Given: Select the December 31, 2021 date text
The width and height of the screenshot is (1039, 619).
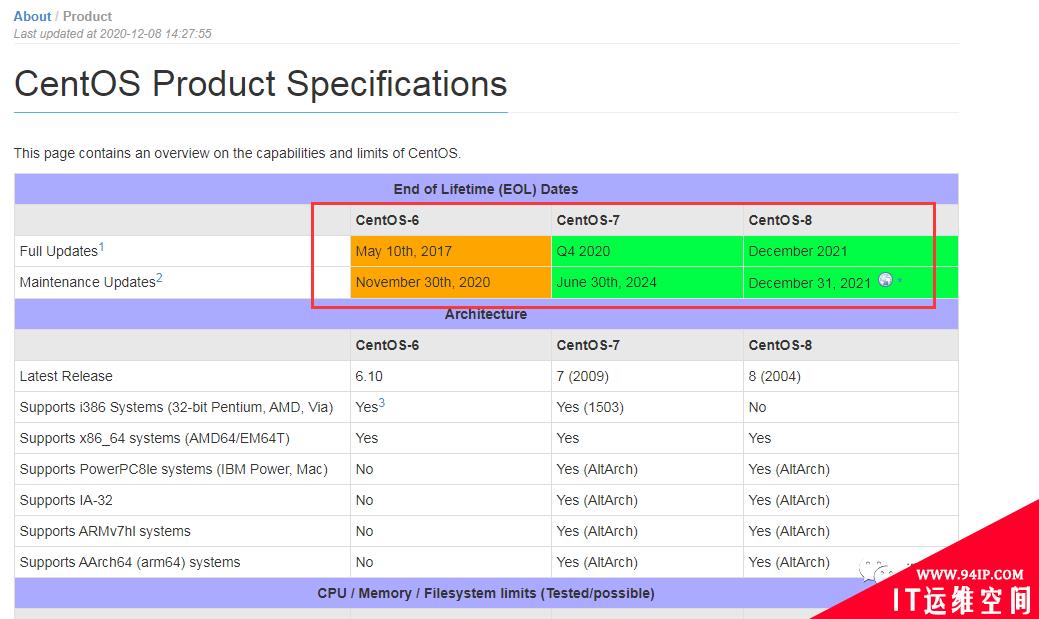Looking at the screenshot, I should tap(809, 283).
